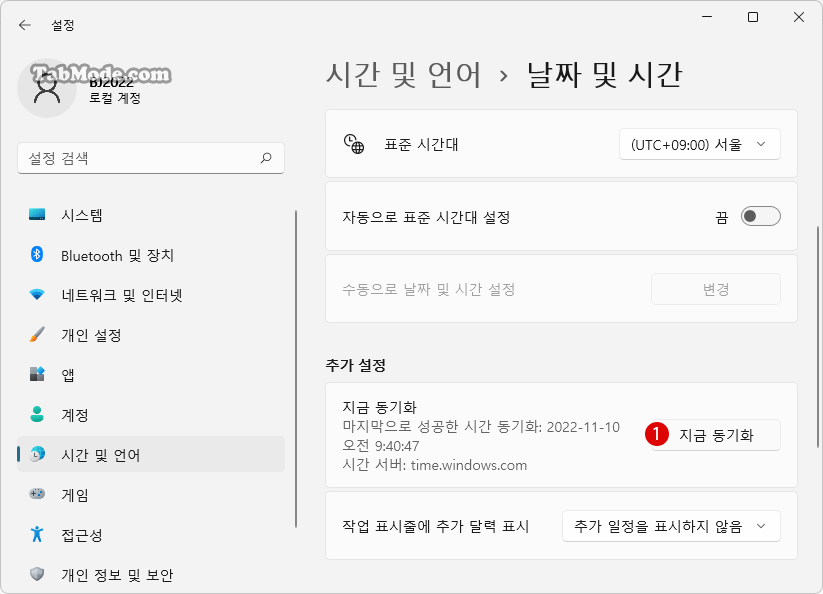This screenshot has height=594, width=823.
Task: Click the Bluetooth icon in sidebar
Action: point(37,254)
